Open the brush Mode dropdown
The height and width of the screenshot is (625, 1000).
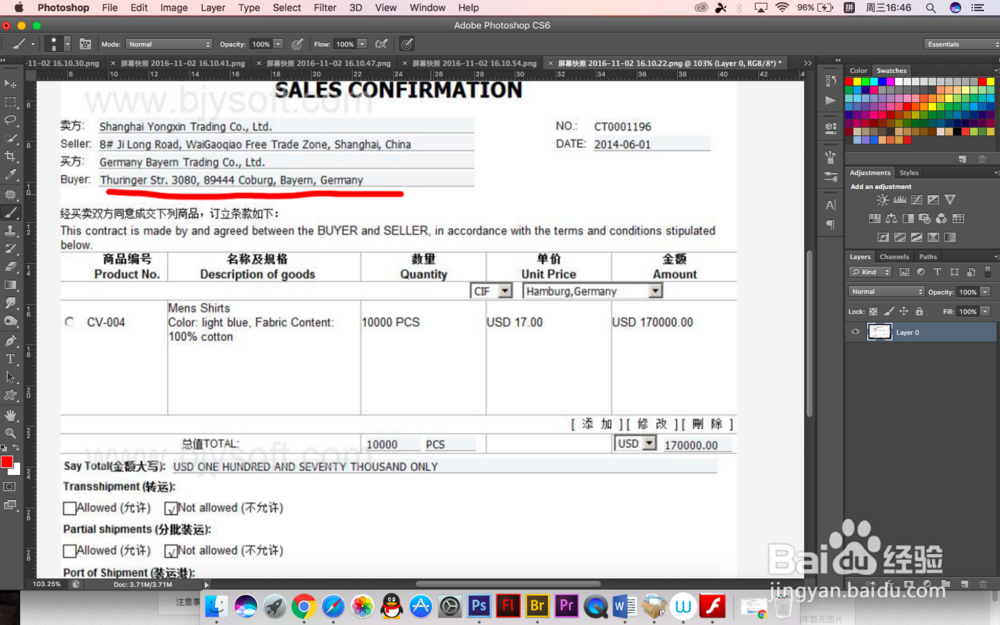[168, 44]
